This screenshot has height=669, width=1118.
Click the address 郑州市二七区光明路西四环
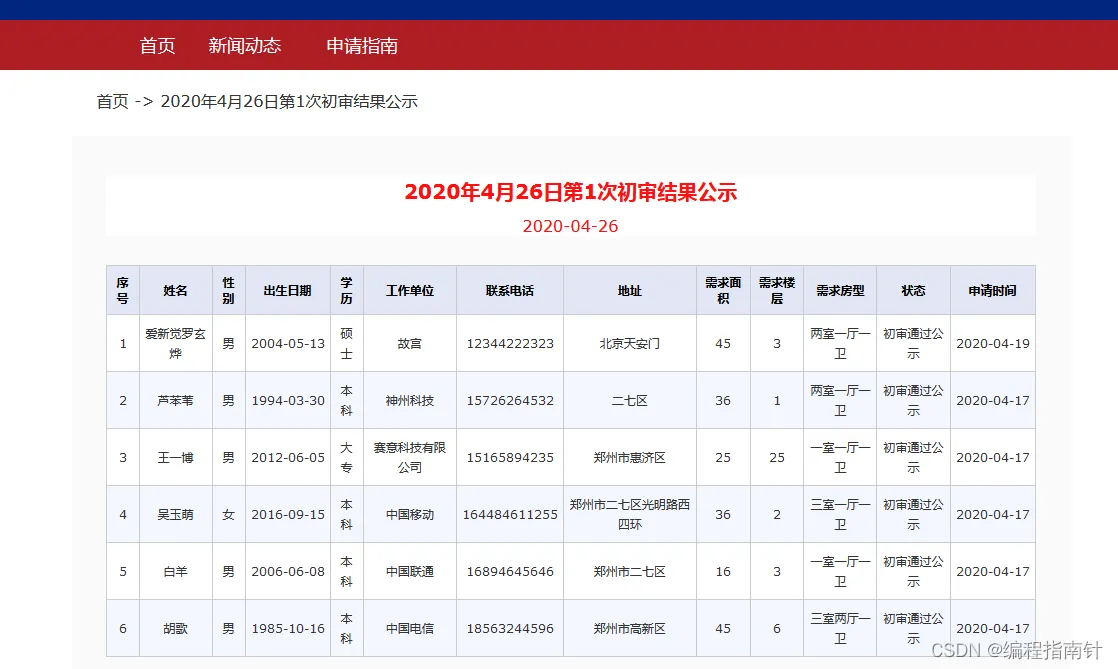630,514
